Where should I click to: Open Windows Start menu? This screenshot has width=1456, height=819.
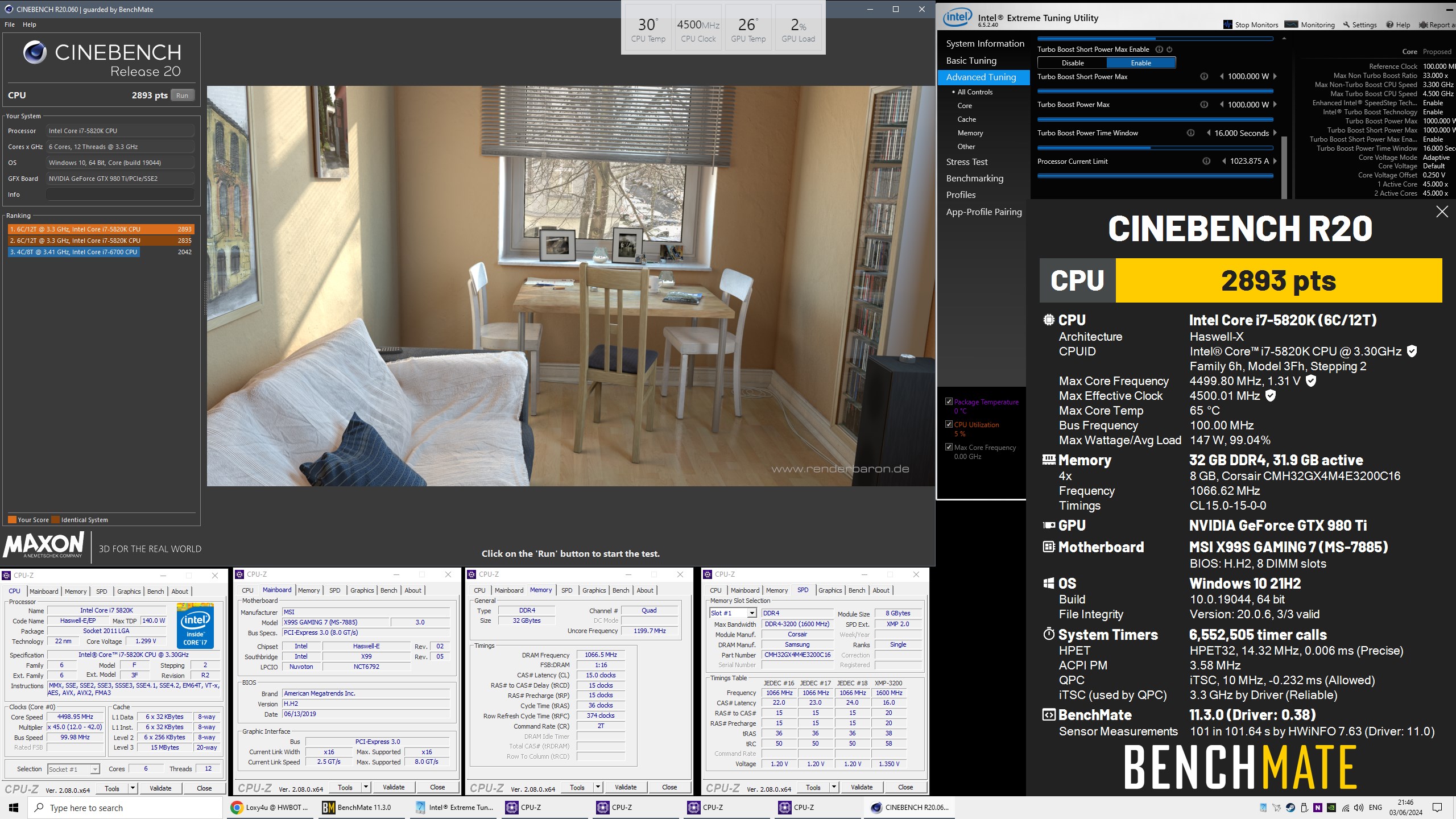point(14,808)
